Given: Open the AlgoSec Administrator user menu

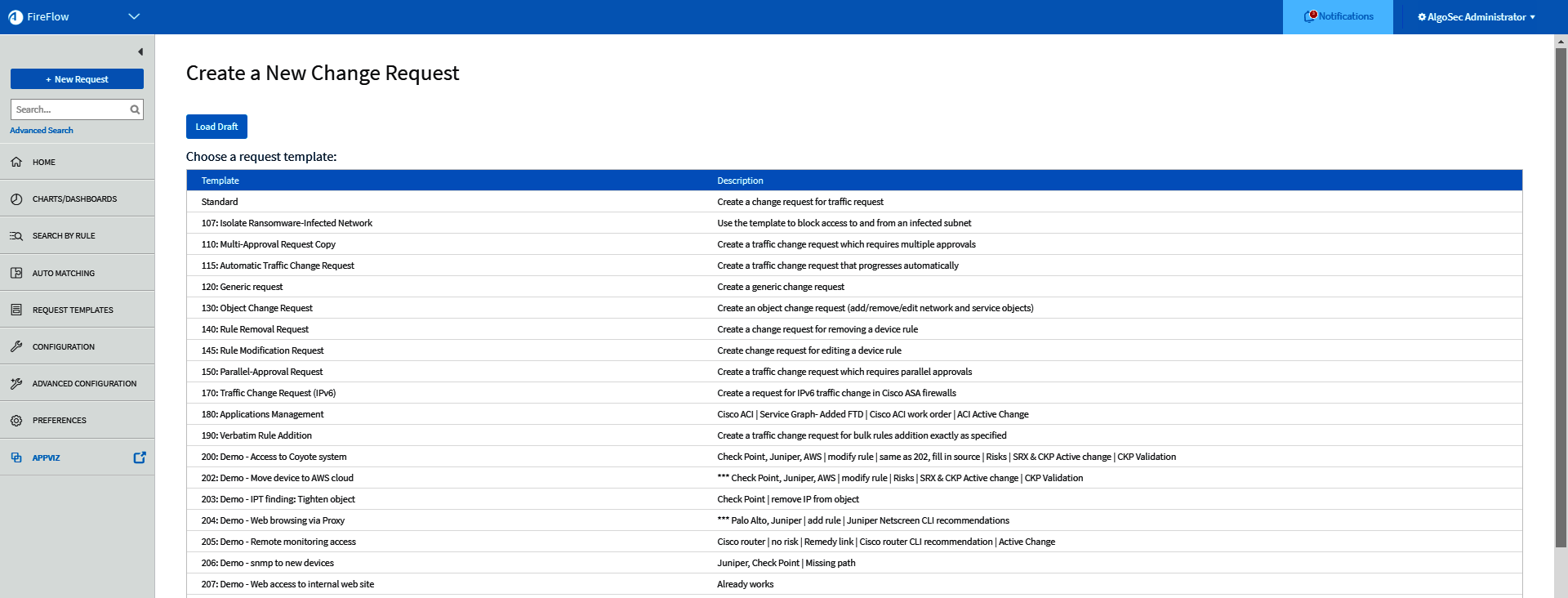Looking at the screenshot, I should [1477, 17].
